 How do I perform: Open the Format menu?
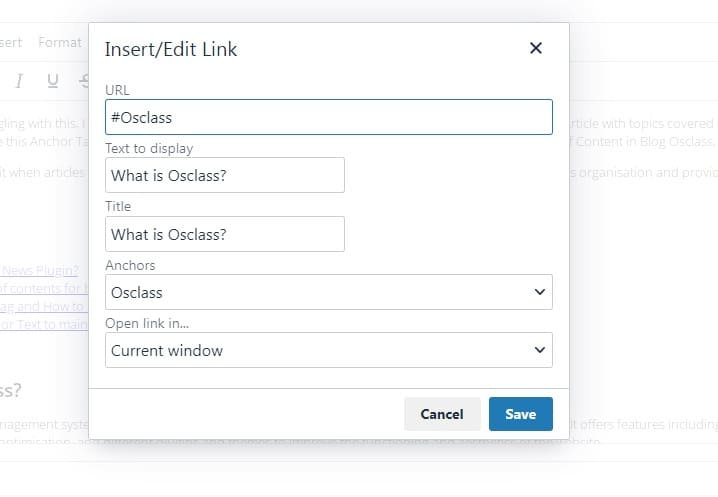60,42
